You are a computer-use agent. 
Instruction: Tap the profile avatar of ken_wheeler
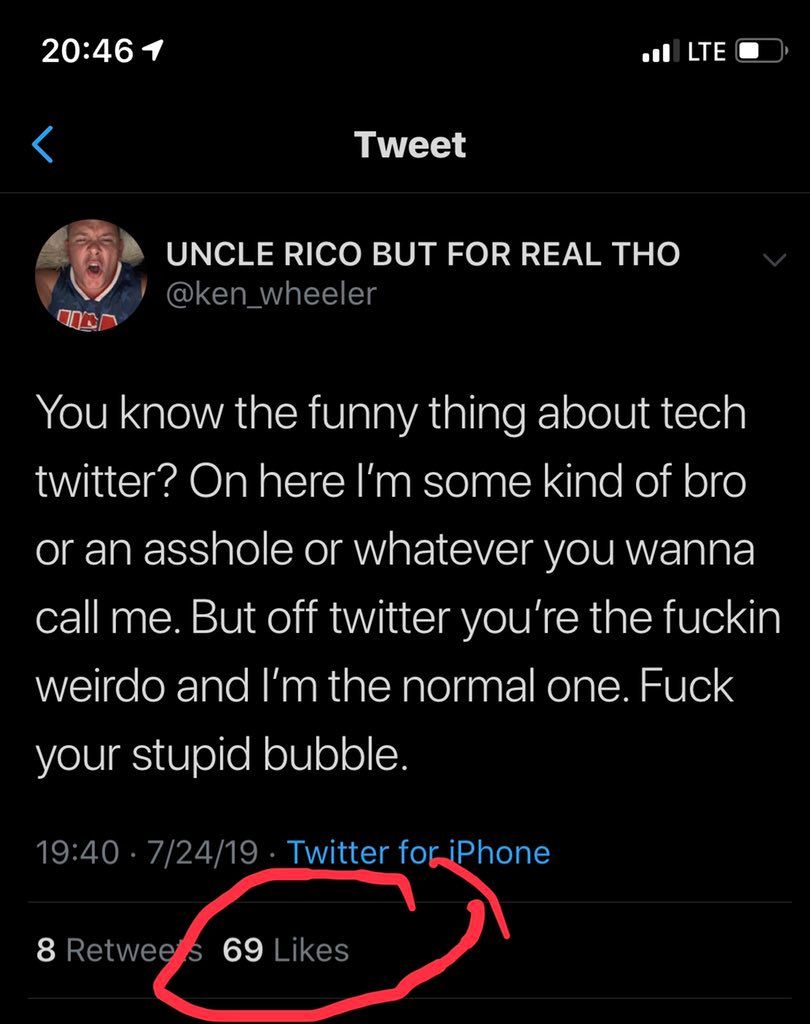click(x=92, y=275)
